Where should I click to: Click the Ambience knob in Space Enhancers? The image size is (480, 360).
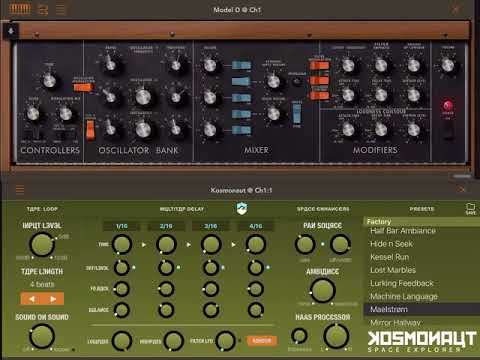(x=322, y=290)
